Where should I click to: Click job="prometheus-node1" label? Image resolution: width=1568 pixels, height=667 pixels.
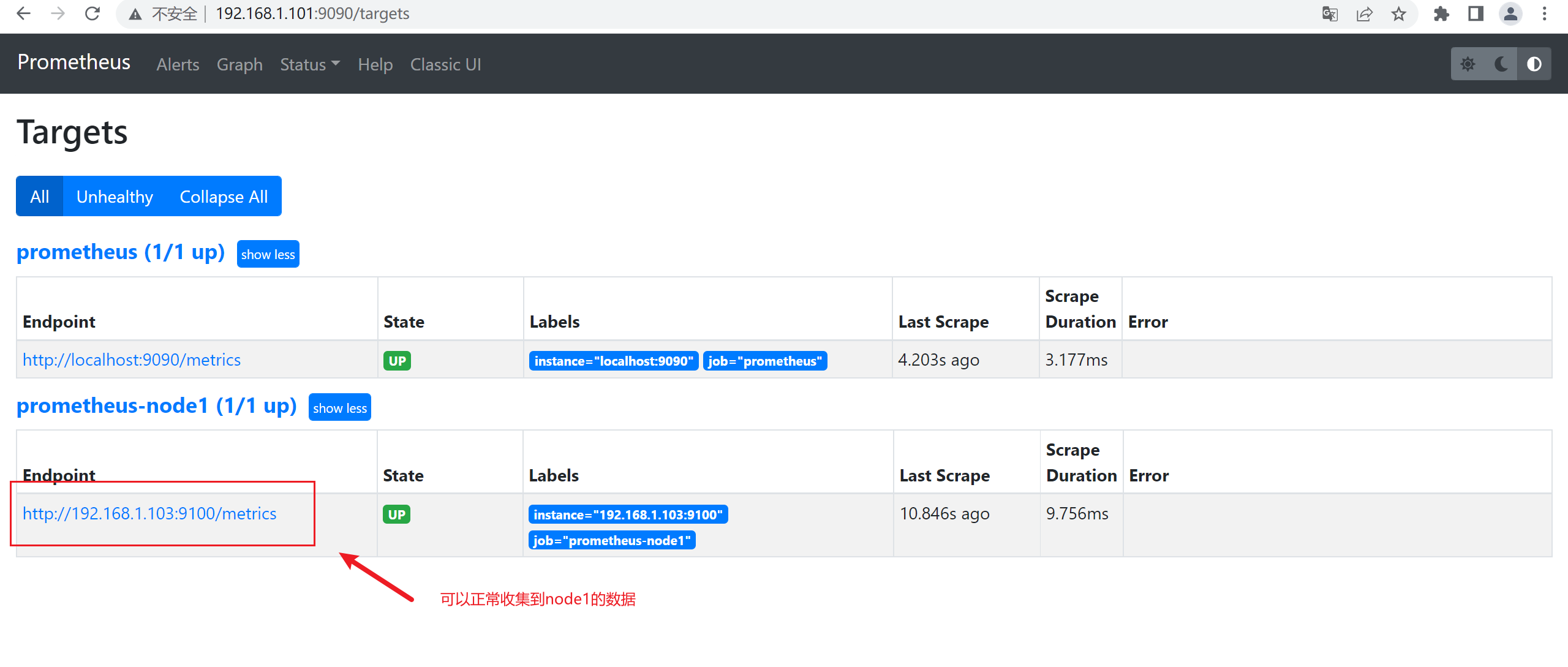pyautogui.click(x=612, y=541)
